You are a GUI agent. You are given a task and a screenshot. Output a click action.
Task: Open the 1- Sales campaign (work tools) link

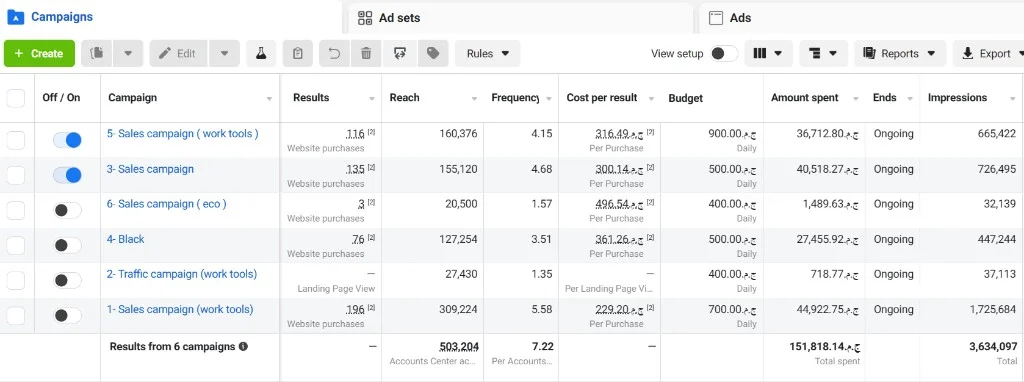(x=180, y=309)
